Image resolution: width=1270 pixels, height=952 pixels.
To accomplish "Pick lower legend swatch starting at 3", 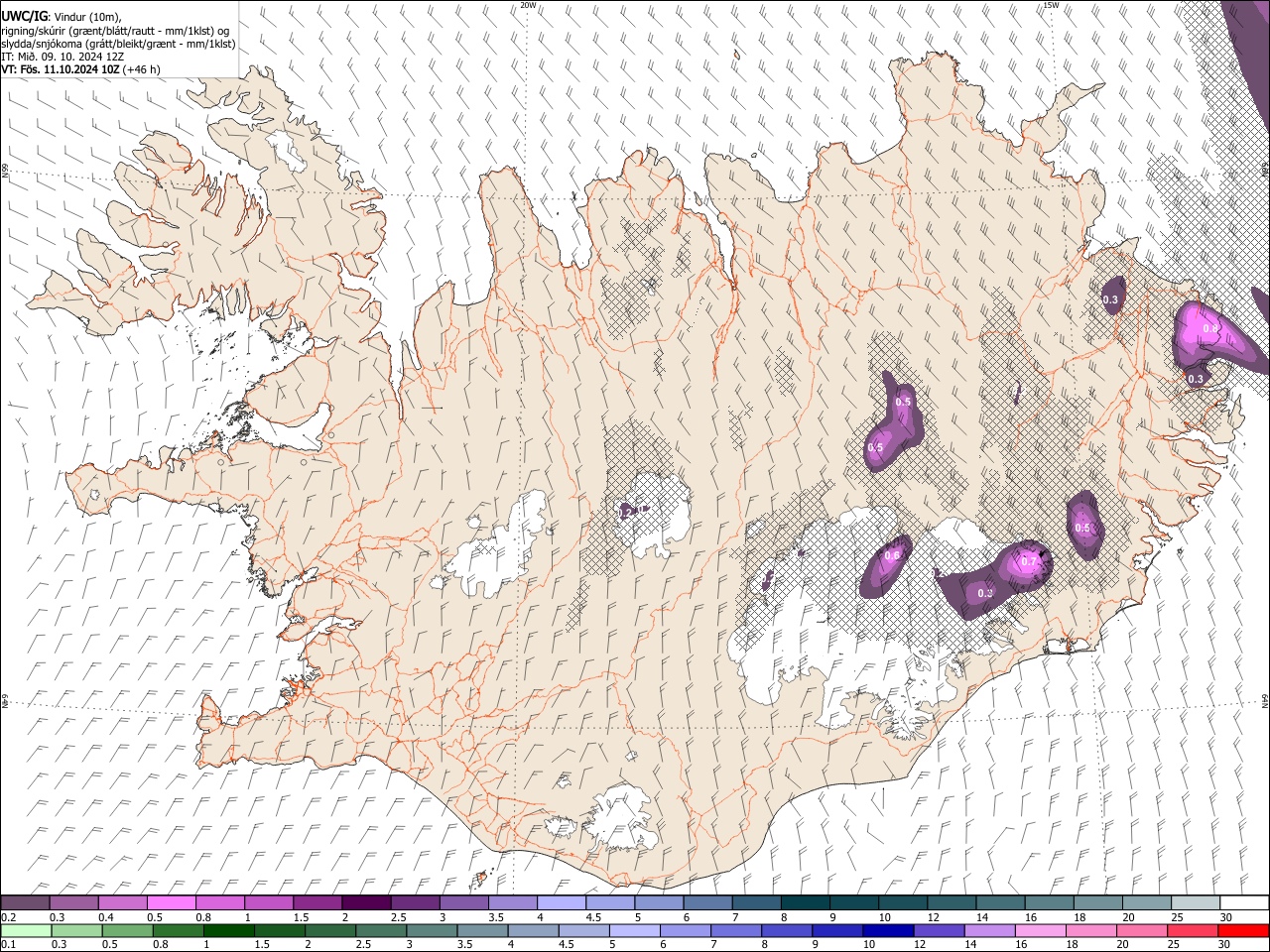I will pyautogui.click(x=432, y=931).
